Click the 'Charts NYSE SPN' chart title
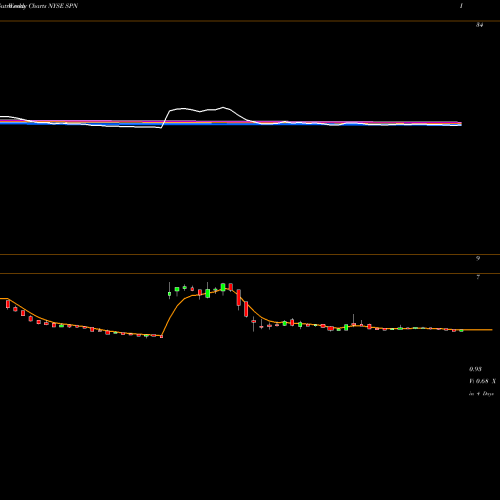500x500 pixels. [x=53, y=6]
